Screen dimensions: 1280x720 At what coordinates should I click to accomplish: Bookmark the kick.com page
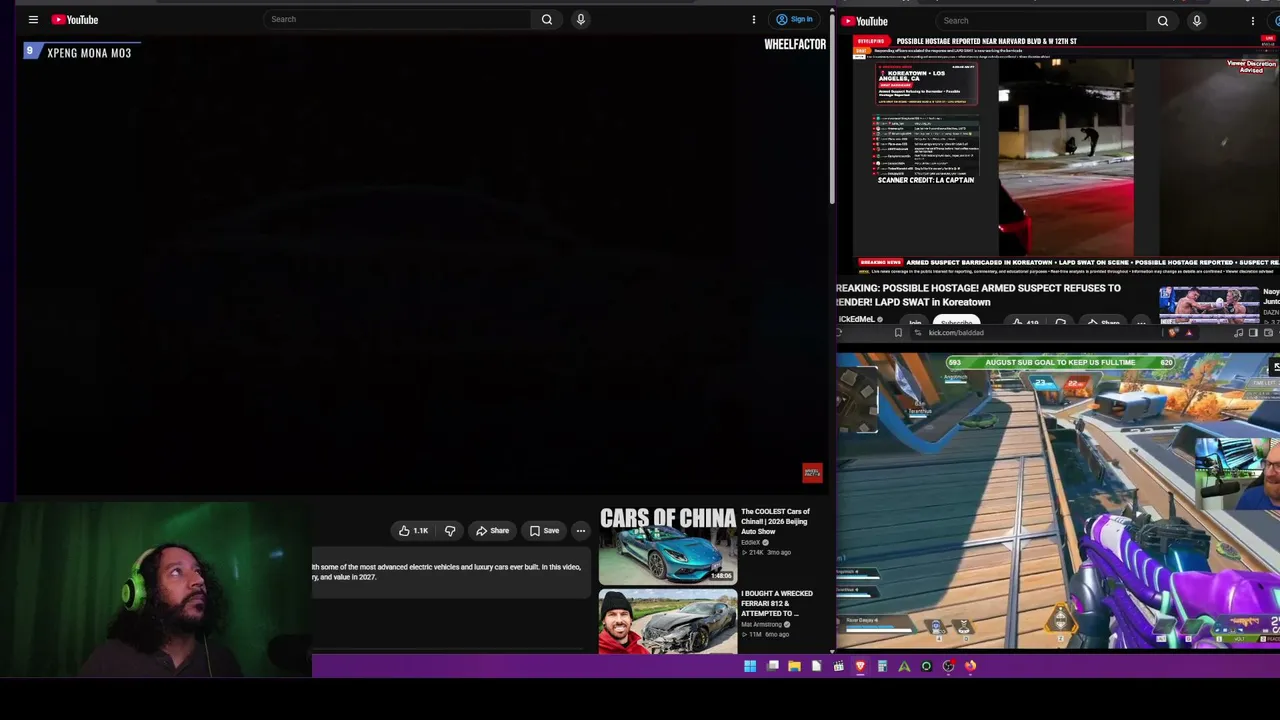pyautogui.click(x=898, y=333)
